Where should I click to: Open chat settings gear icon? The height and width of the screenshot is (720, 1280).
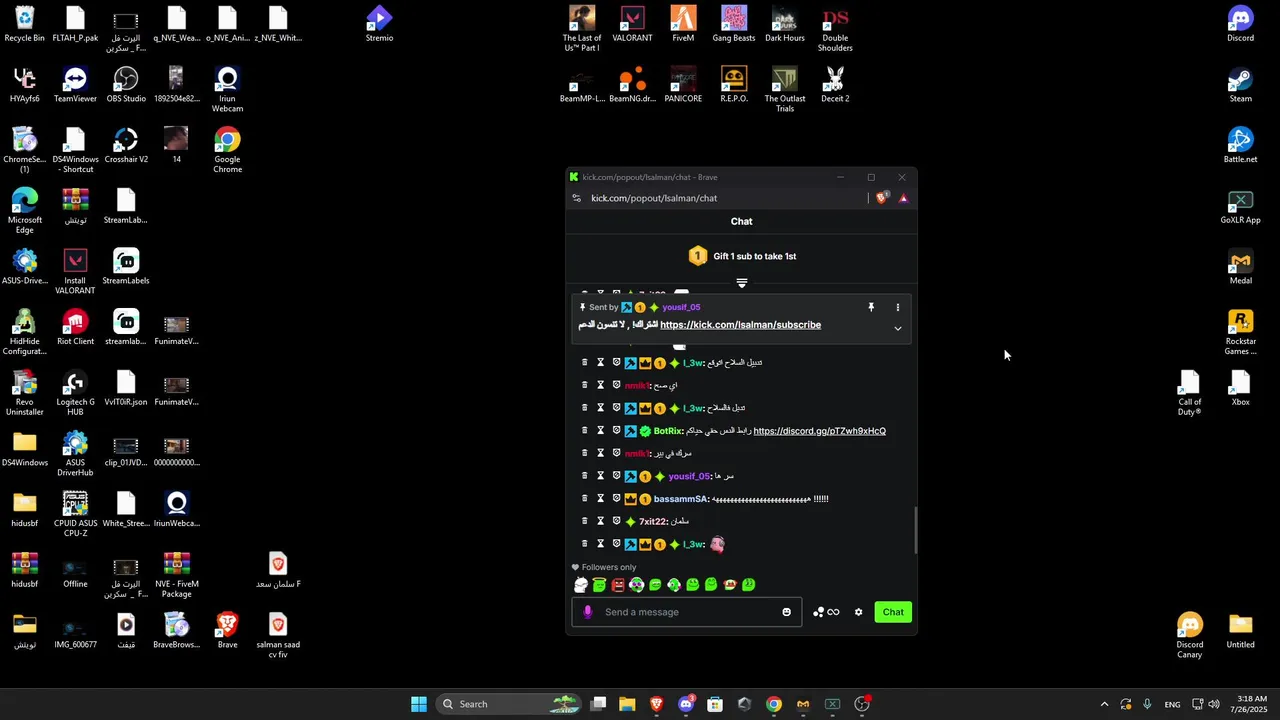coord(858,612)
